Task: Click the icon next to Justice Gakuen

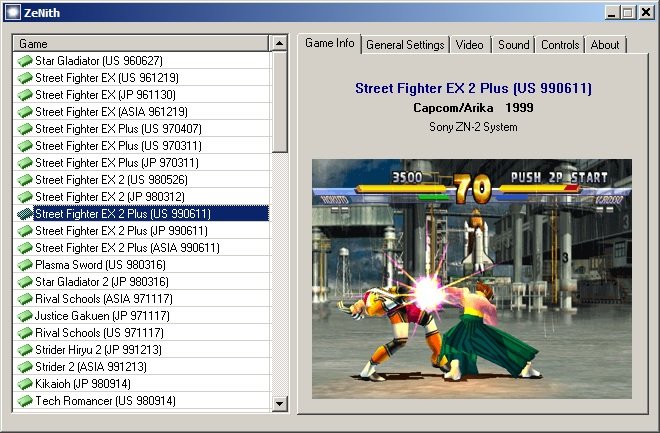Action: (25, 316)
